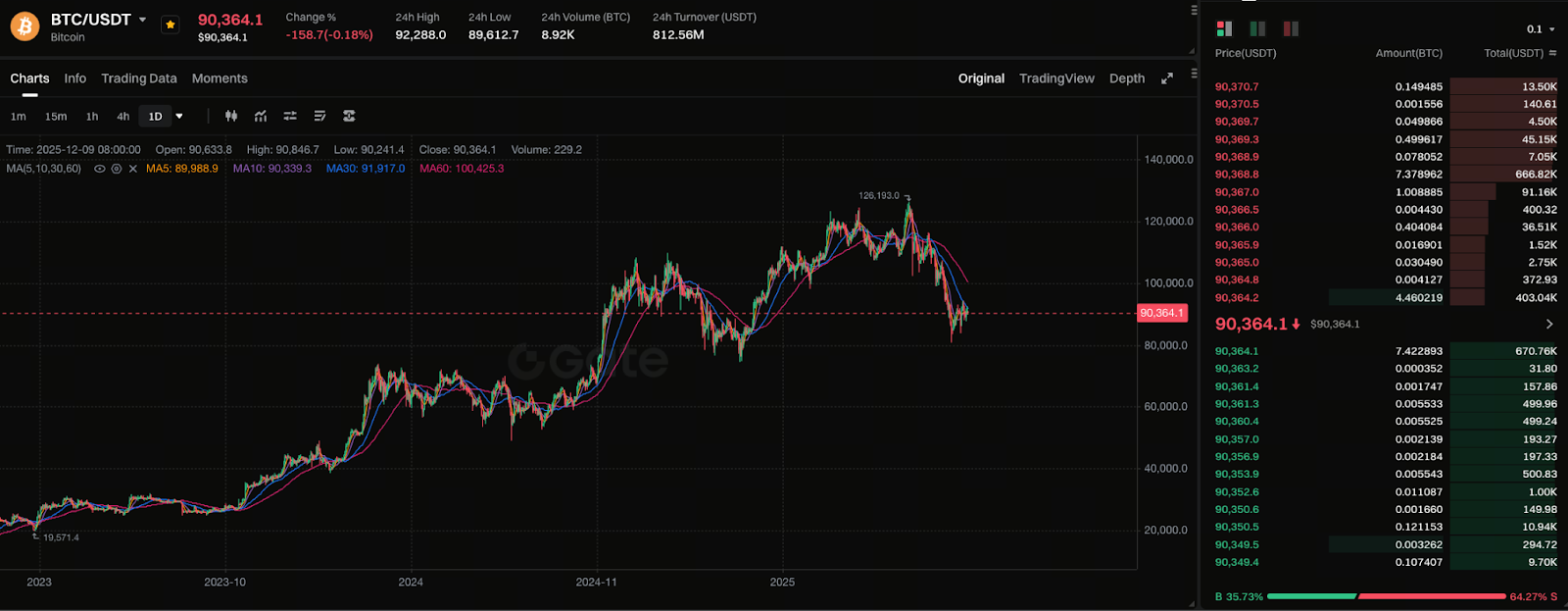Toggle MA indicator visibility eye icon
This screenshot has width=1568, height=611.
99,169
